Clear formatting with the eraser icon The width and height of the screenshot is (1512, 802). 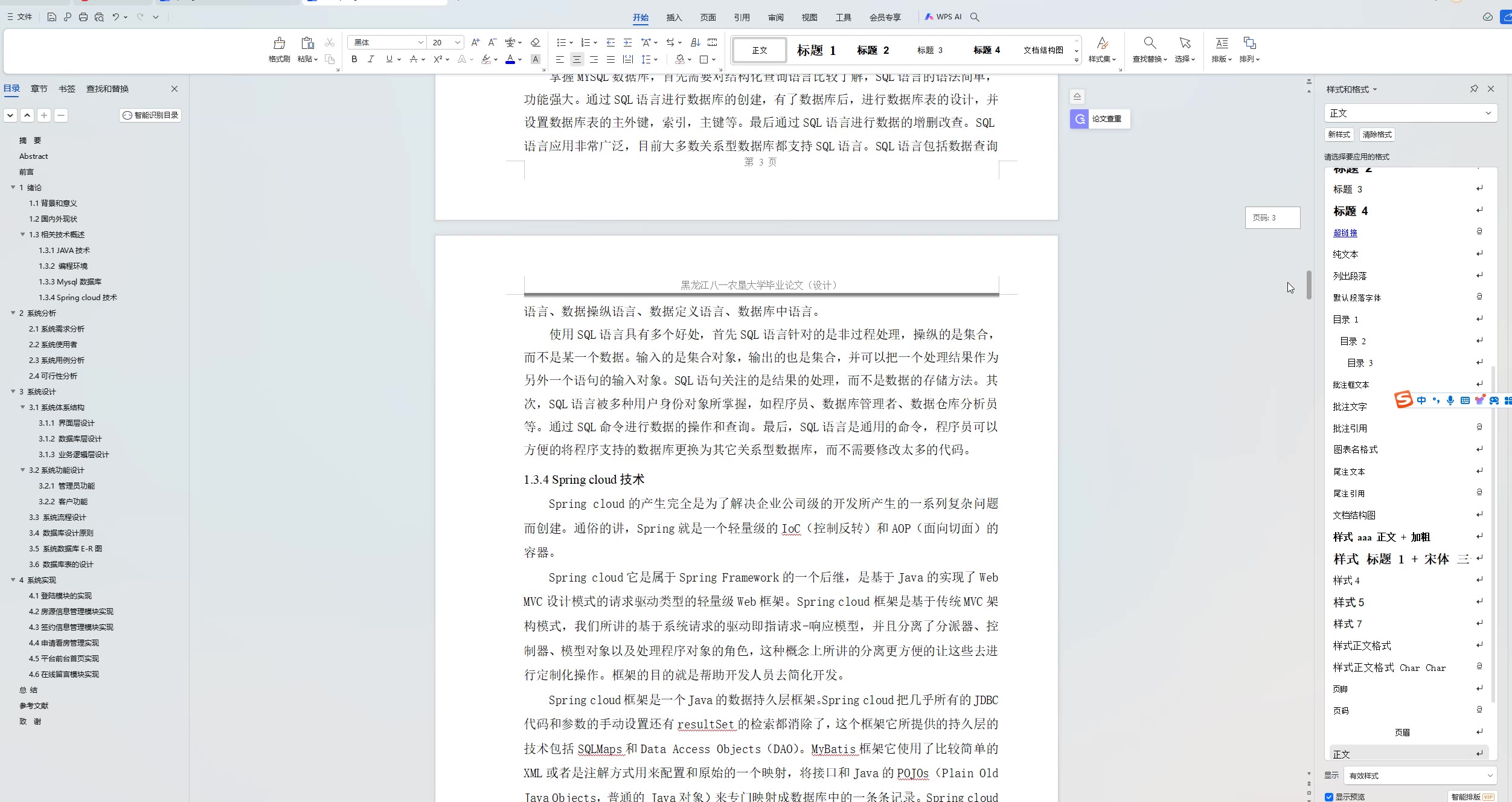coord(535,42)
